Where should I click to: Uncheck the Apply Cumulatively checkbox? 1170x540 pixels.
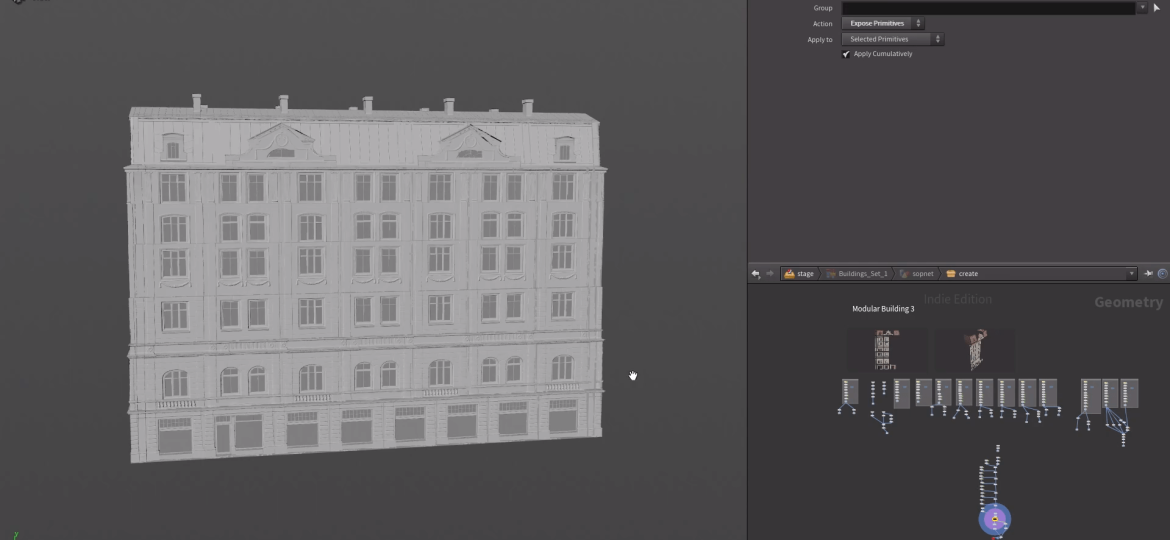tap(846, 54)
